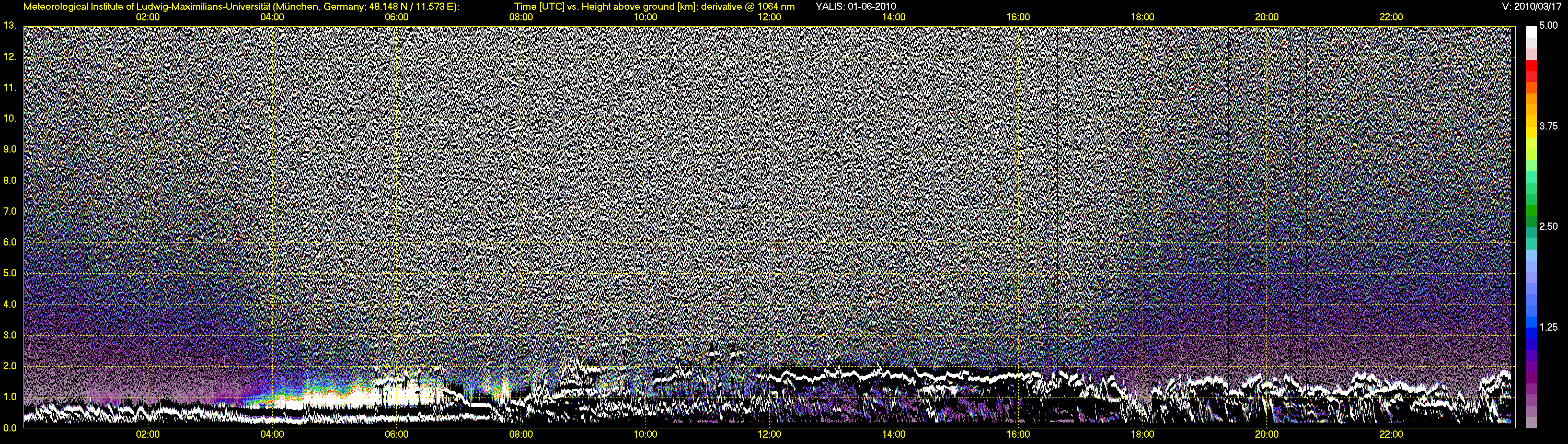Select the 10:00 label on the top time axis
The image size is (1568, 444).
pos(645,17)
